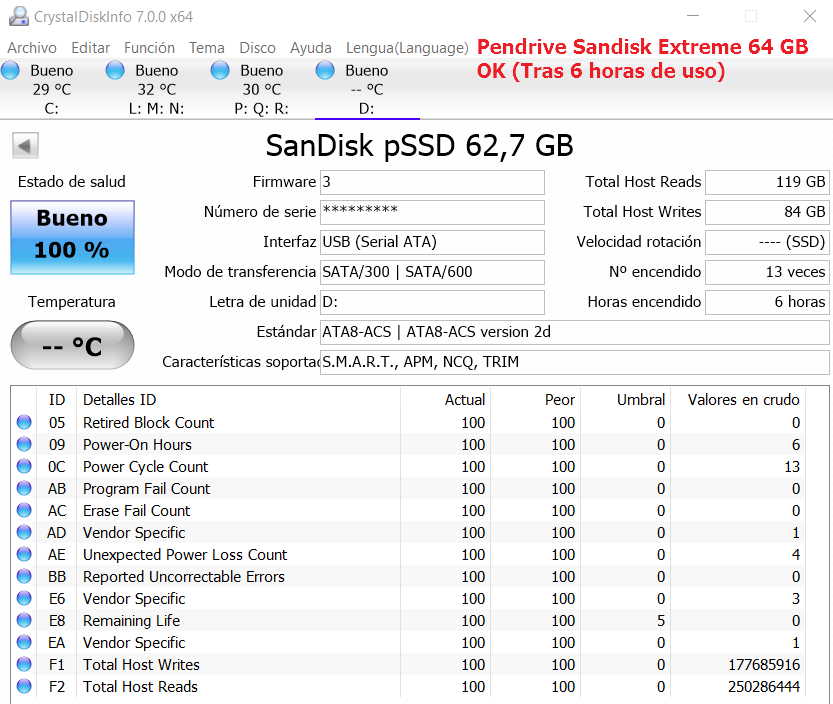Image resolution: width=833 pixels, height=704 pixels.
Task: Click the blue orb for Unexpected Power Loss Count
Action: 24,554
